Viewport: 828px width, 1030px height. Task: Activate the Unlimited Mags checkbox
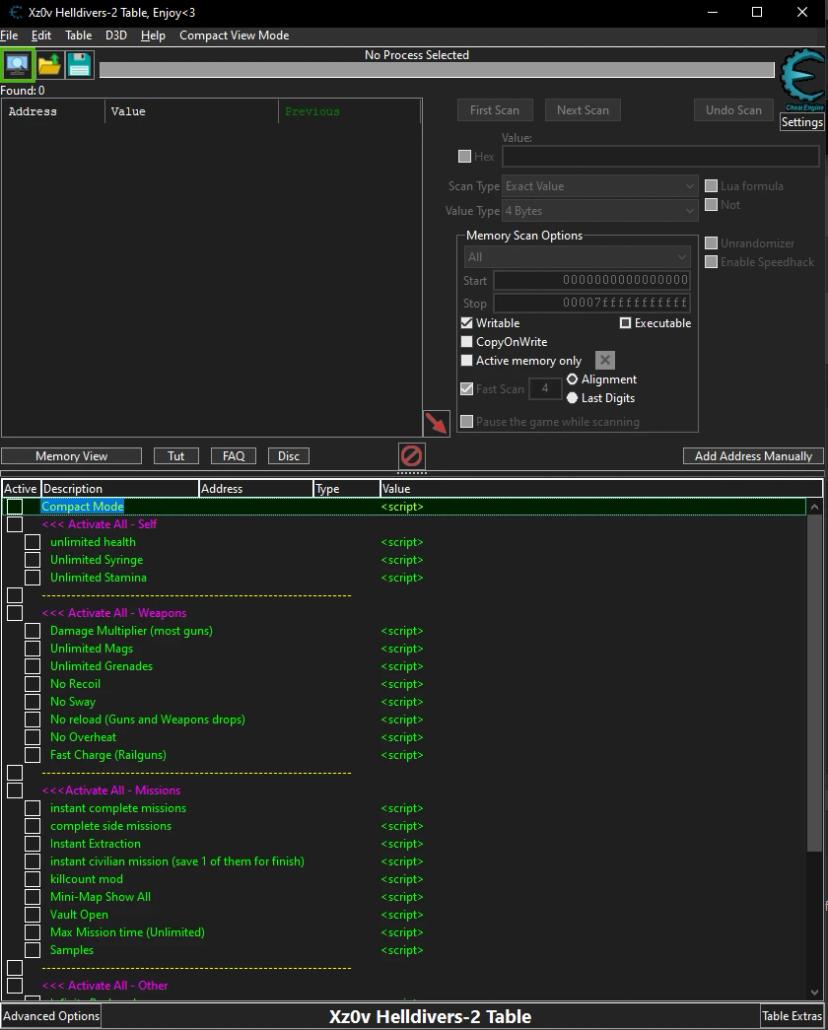32,648
